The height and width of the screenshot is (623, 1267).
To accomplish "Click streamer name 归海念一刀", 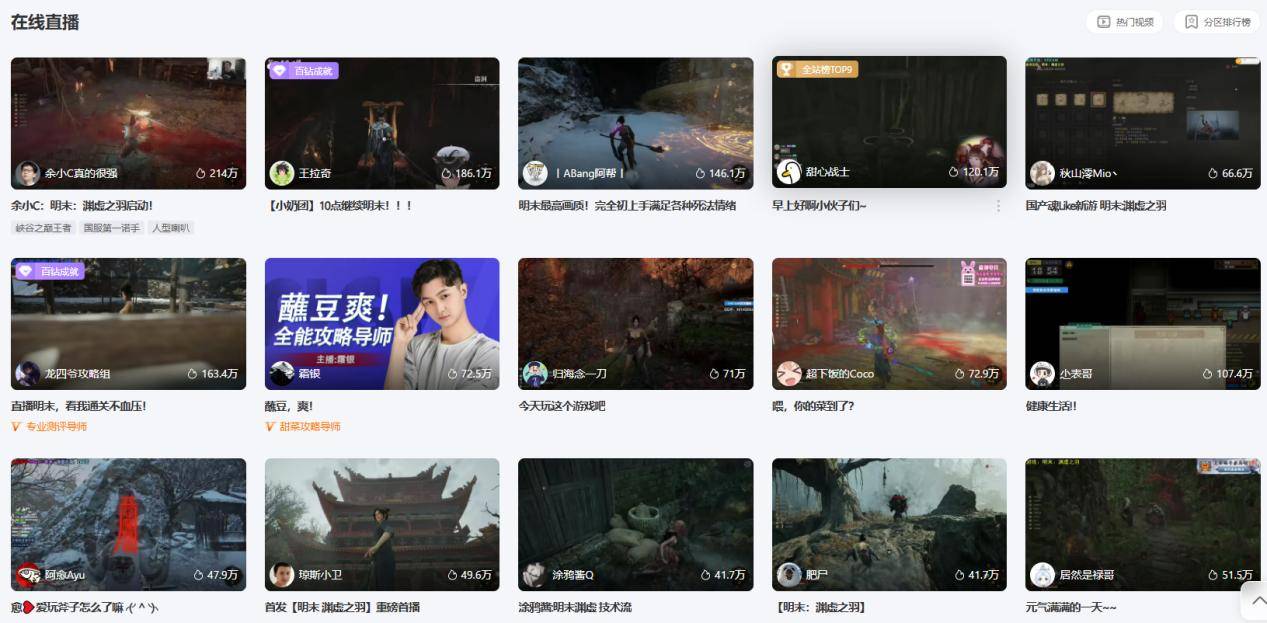I will [580, 374].
